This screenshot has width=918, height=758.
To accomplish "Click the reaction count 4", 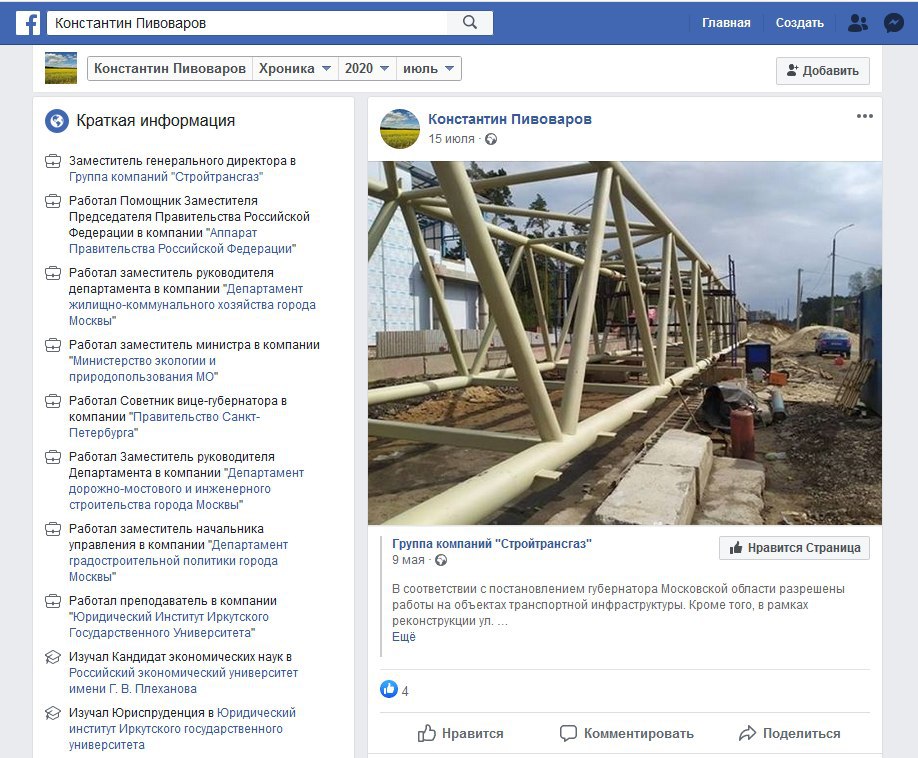I will (x=405, y=691).
